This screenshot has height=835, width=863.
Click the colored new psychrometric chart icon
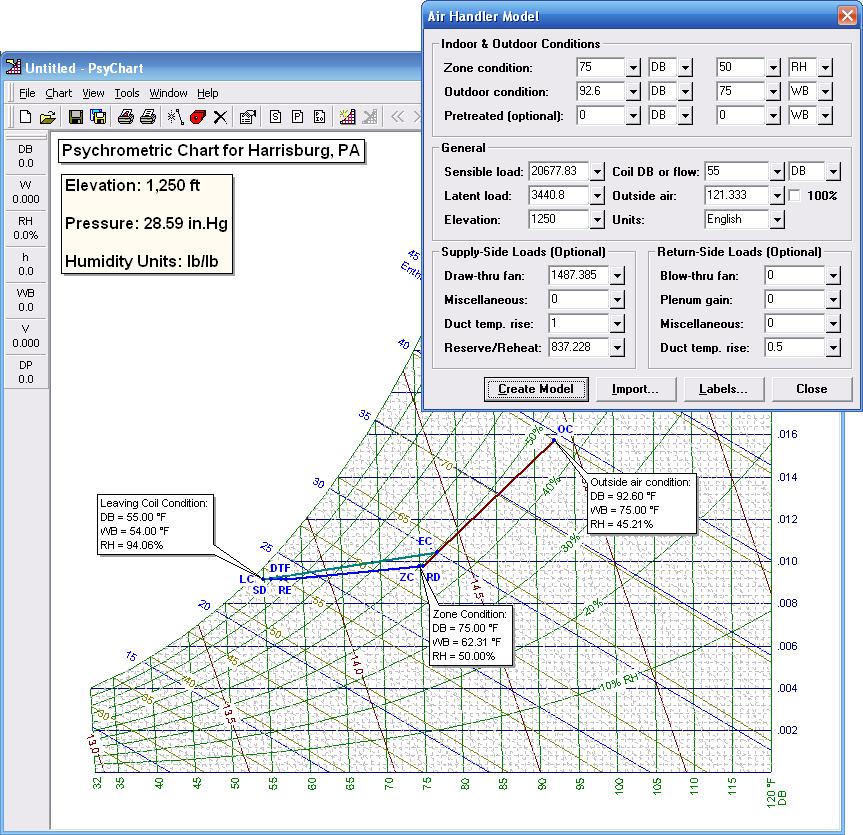(x=347, y=117)
